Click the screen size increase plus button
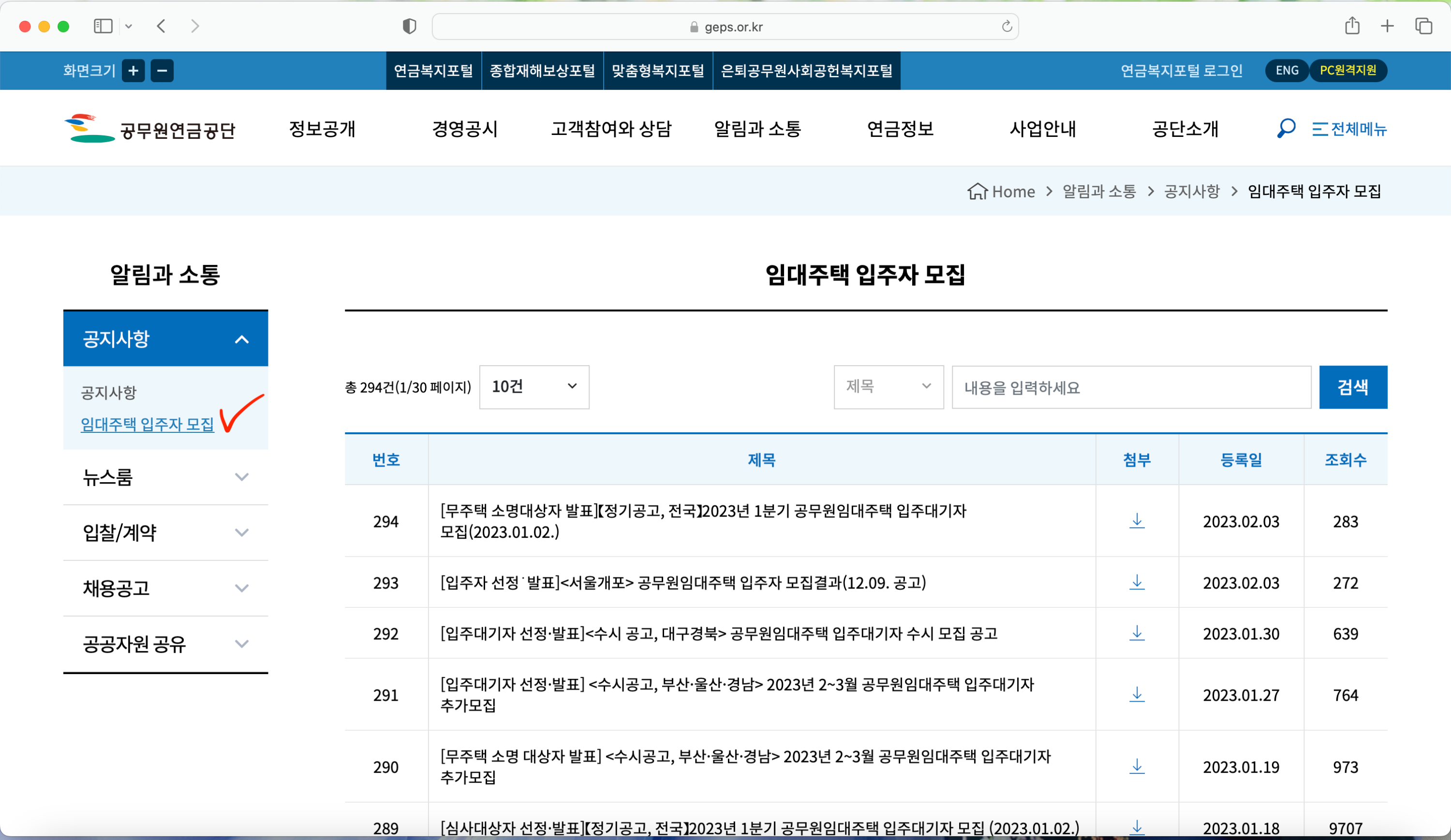The image size is (1451, 840). [133, 71]
